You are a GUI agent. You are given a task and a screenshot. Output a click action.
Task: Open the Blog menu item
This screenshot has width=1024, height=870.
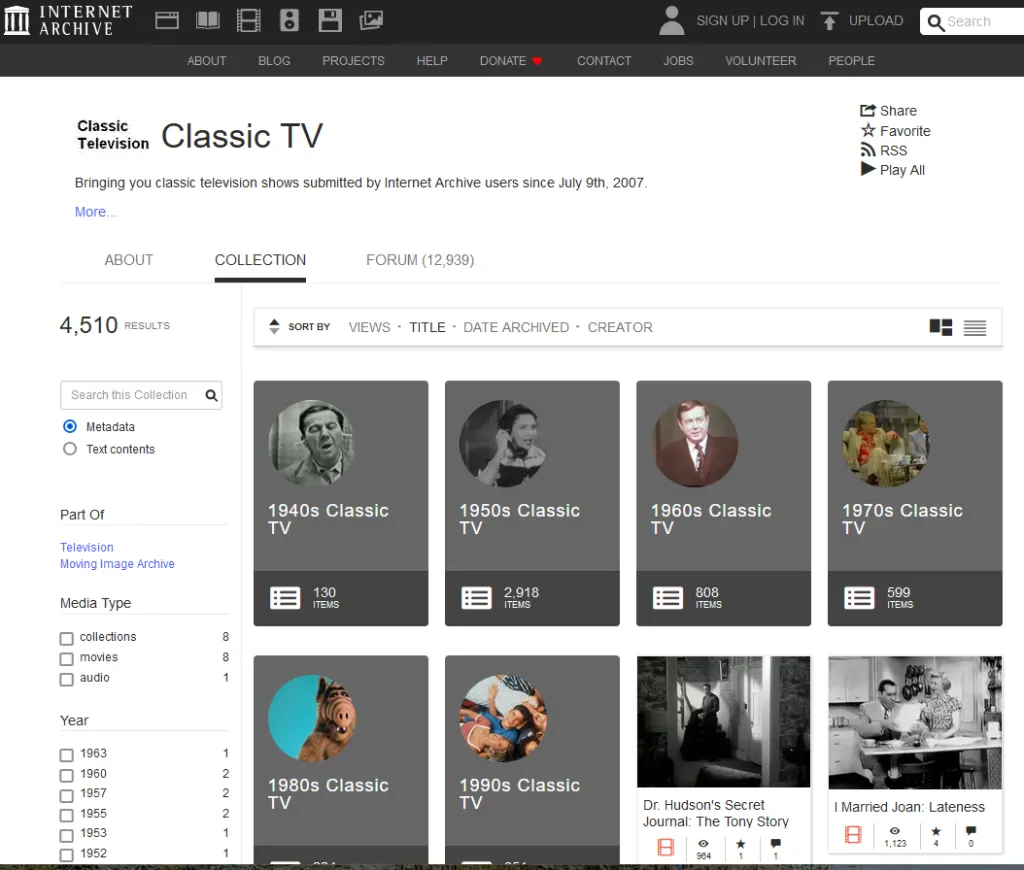pyautogui.click(x=274, y=61)
